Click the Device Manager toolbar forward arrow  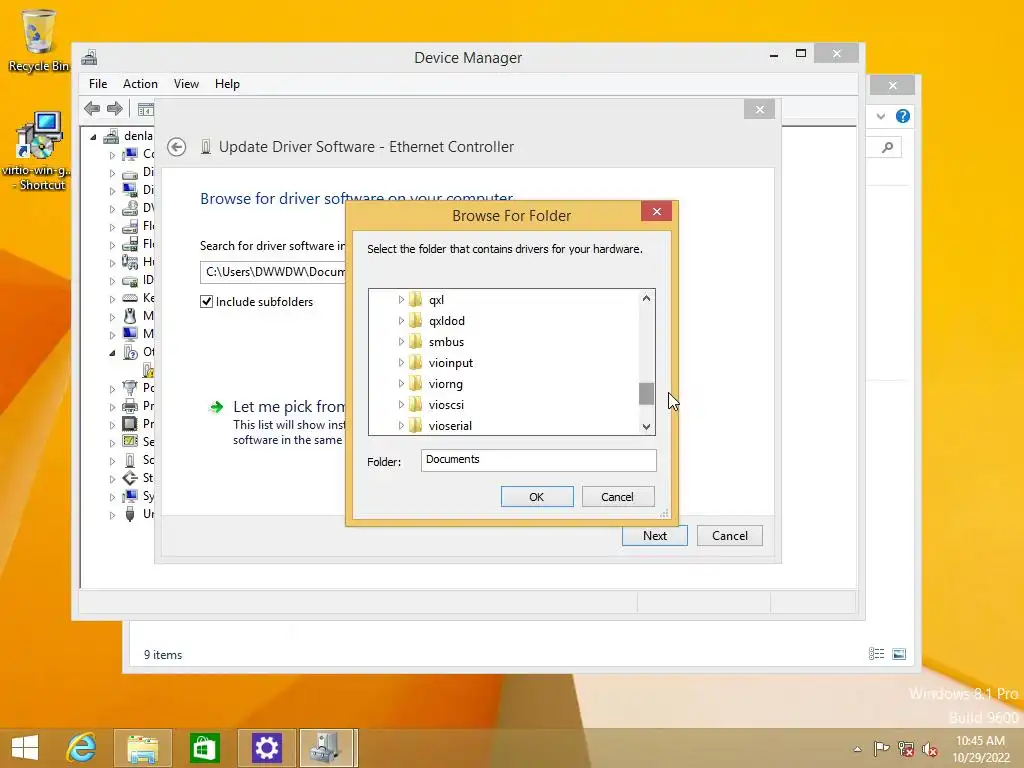tap(115, 108)
